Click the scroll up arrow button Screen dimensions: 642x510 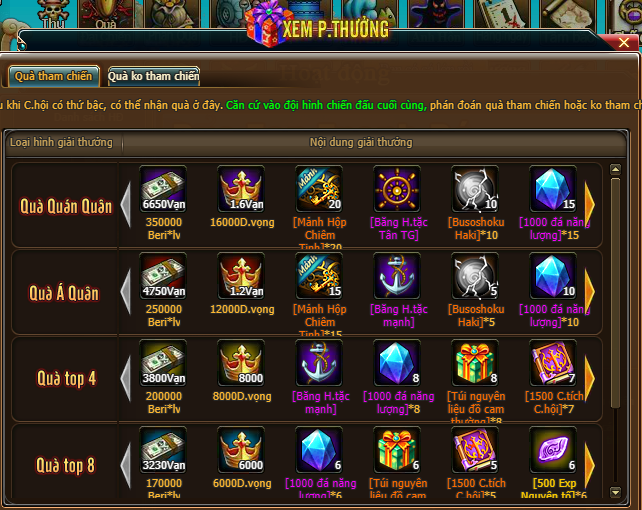pyautogui.click(x=615, y=169)
